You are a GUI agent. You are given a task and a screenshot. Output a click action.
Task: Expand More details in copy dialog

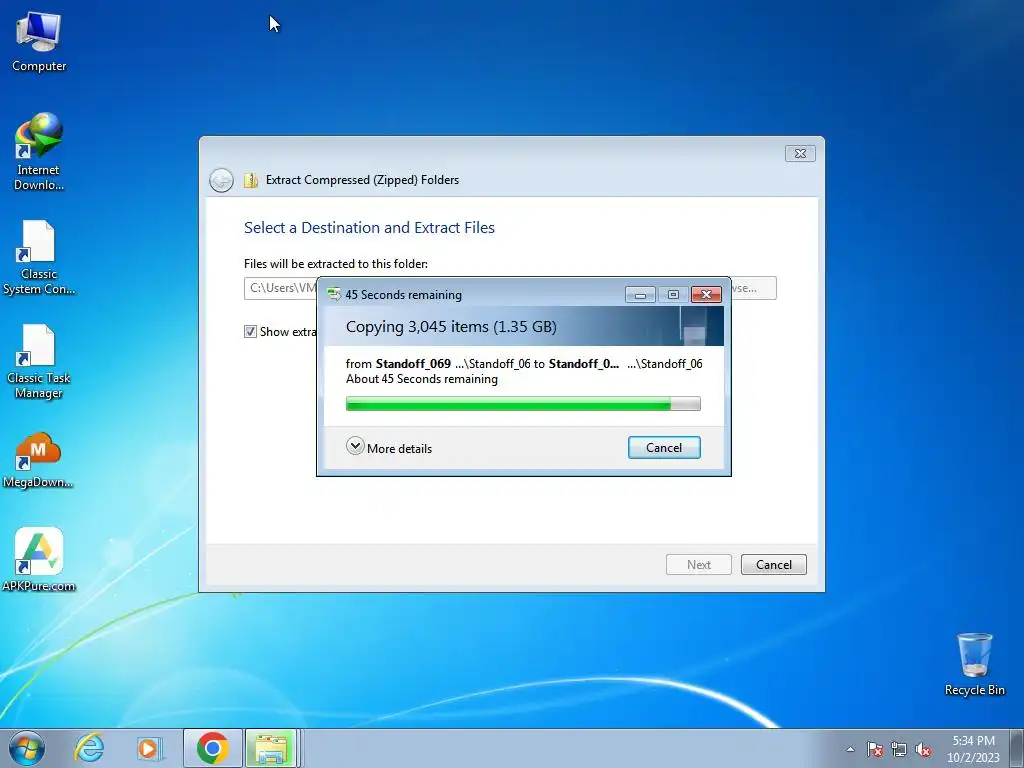[x=389, y=448]
